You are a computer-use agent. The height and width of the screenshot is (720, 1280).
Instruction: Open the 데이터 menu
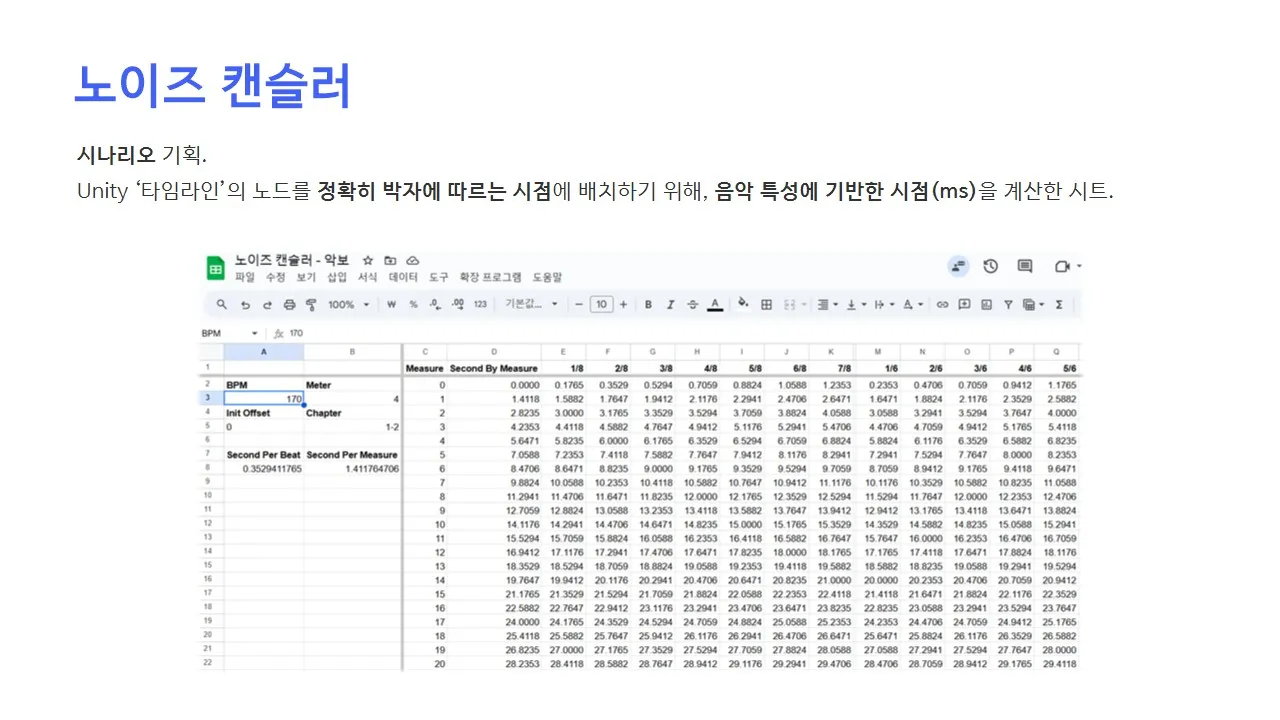click(x=403, y=277)
